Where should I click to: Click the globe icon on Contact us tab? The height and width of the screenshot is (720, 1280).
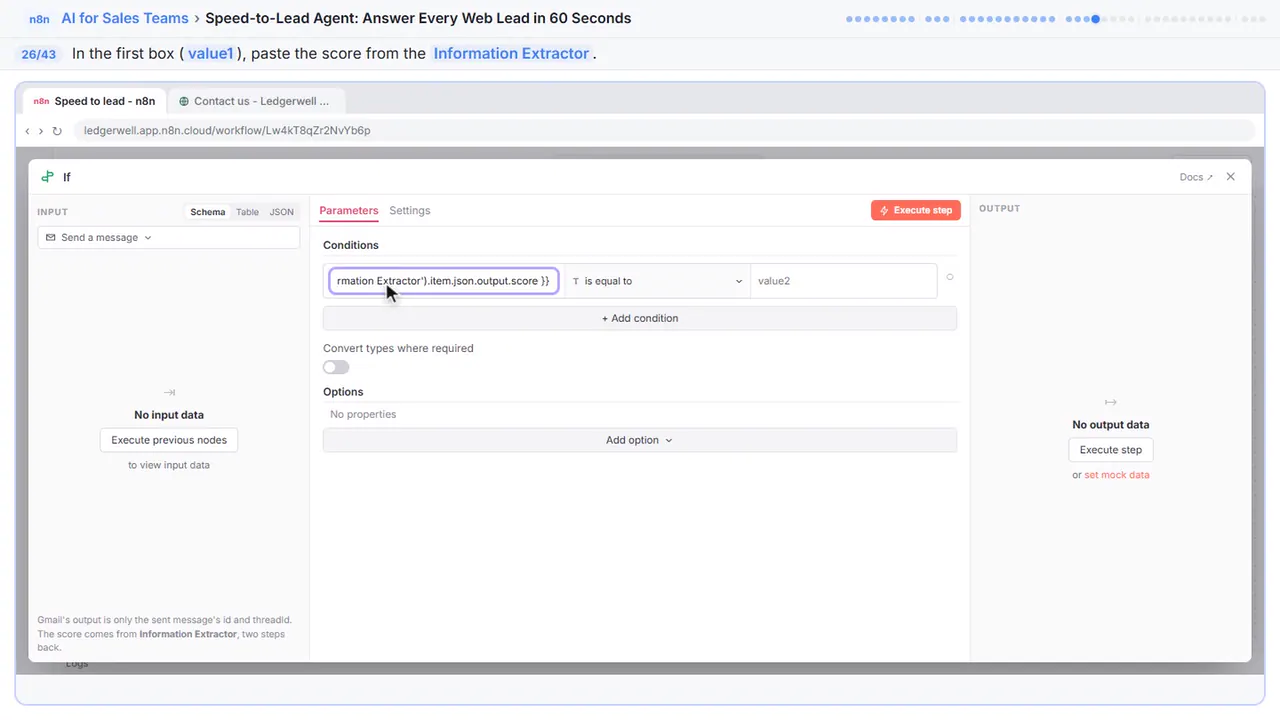click(184, 101)
